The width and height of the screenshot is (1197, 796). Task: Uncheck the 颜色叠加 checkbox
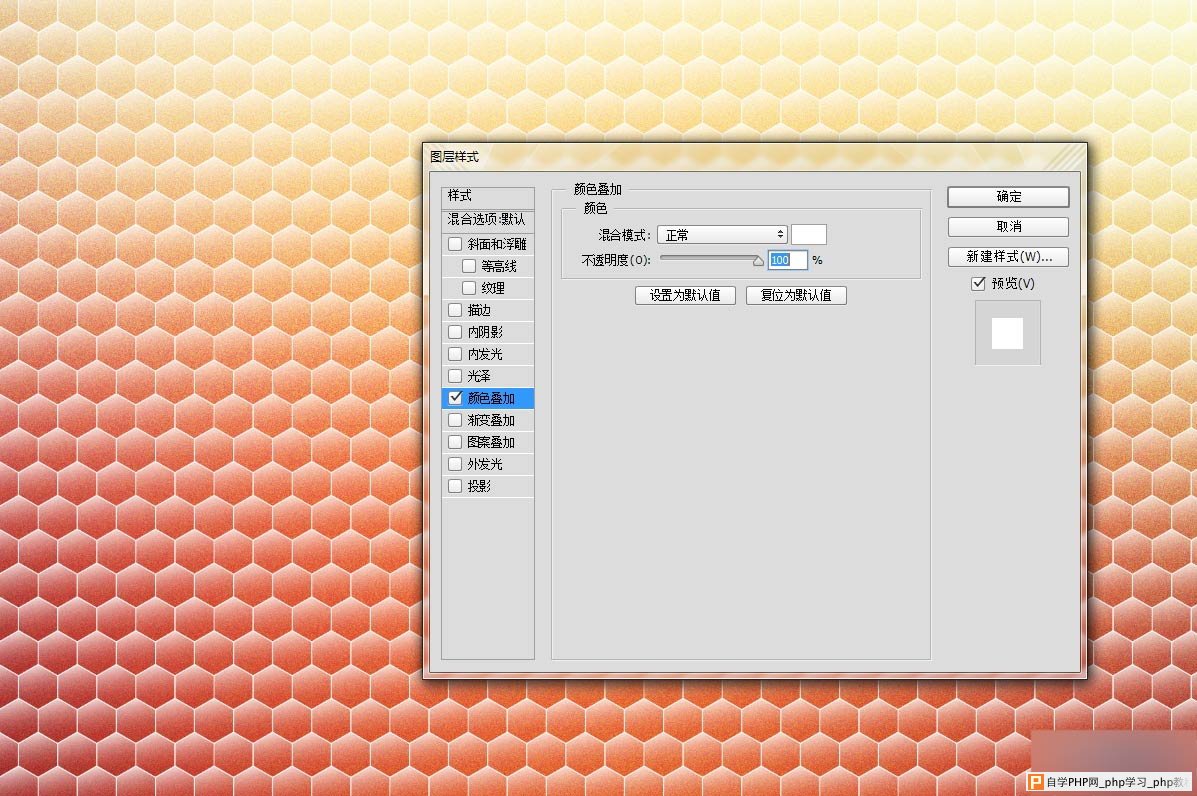click(455, 398)
